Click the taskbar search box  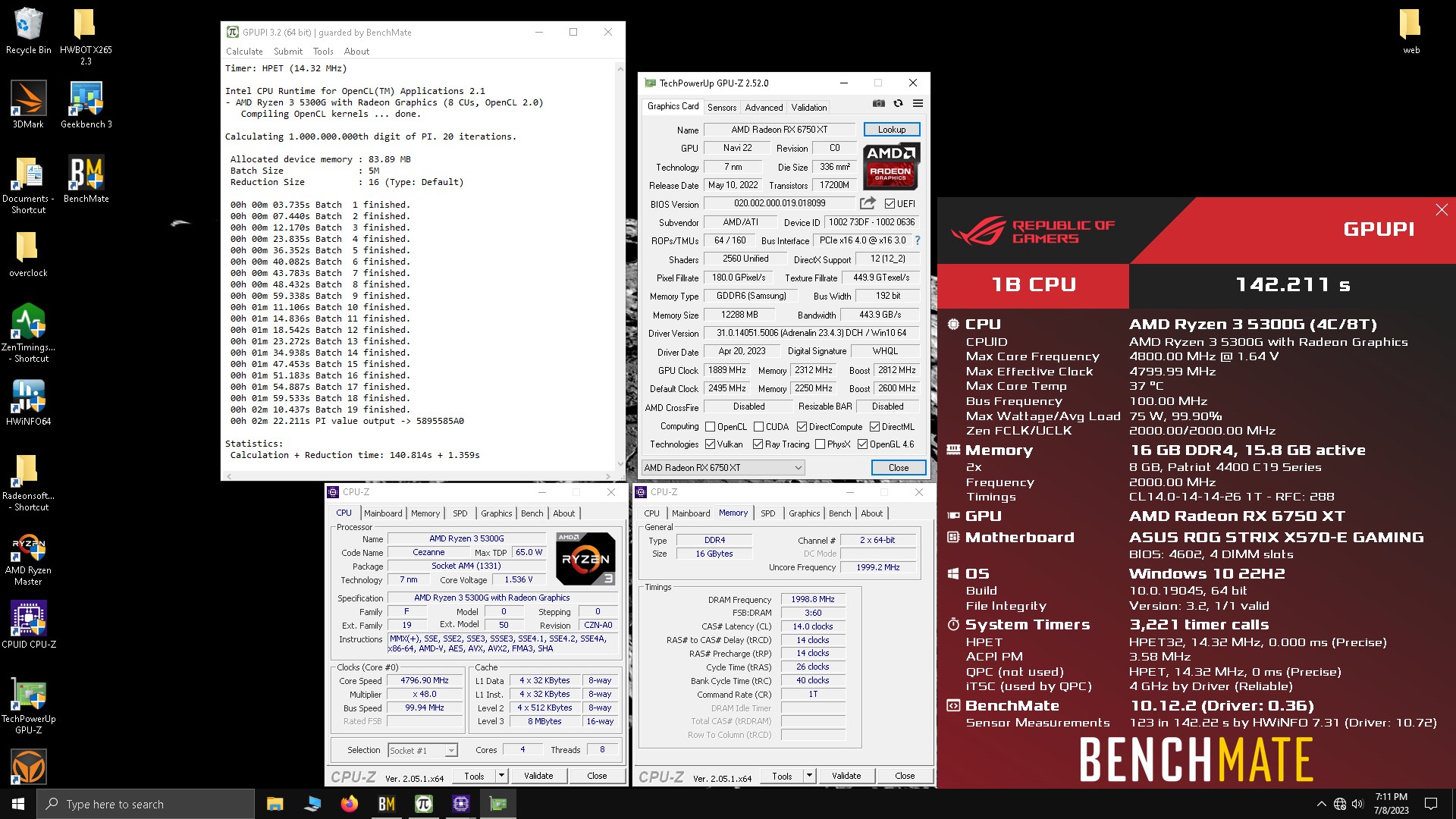146,804
